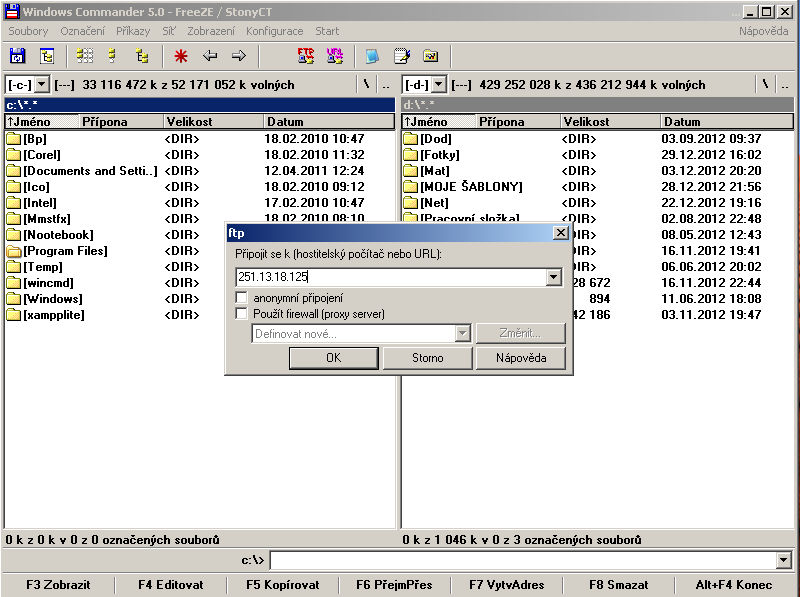Image resolution: width=800 pixels, height=597 pixels.
Task: Click F3 Zobrazit button
Action: point(58,585)
